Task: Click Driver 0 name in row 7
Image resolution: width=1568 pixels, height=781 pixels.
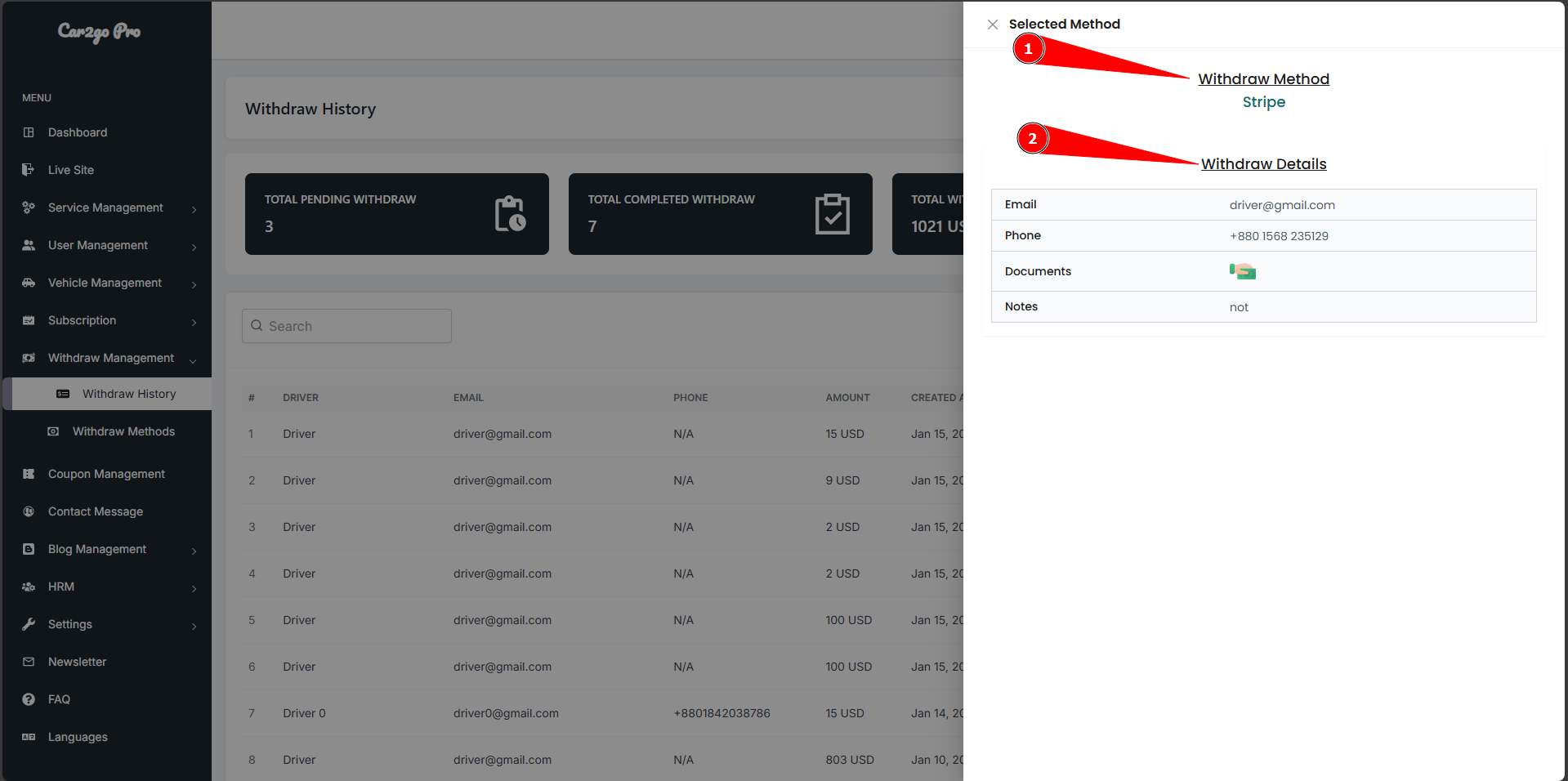Action: pyautogui.click(x=304, y=713)
